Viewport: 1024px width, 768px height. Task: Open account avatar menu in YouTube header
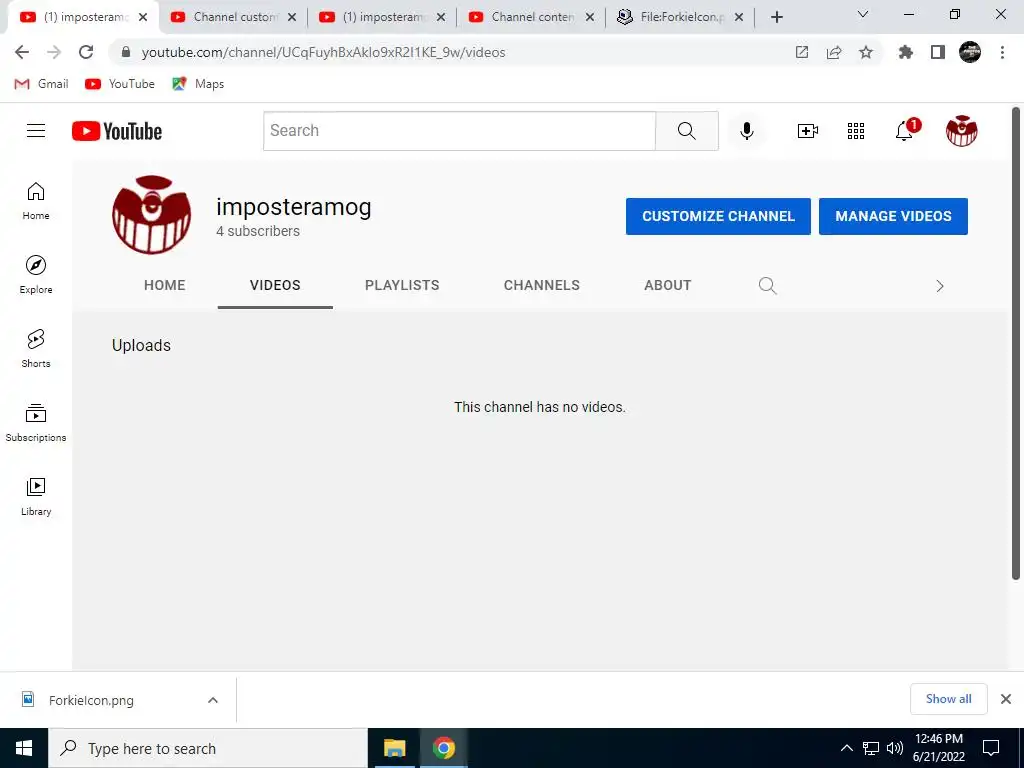point(961,131)
